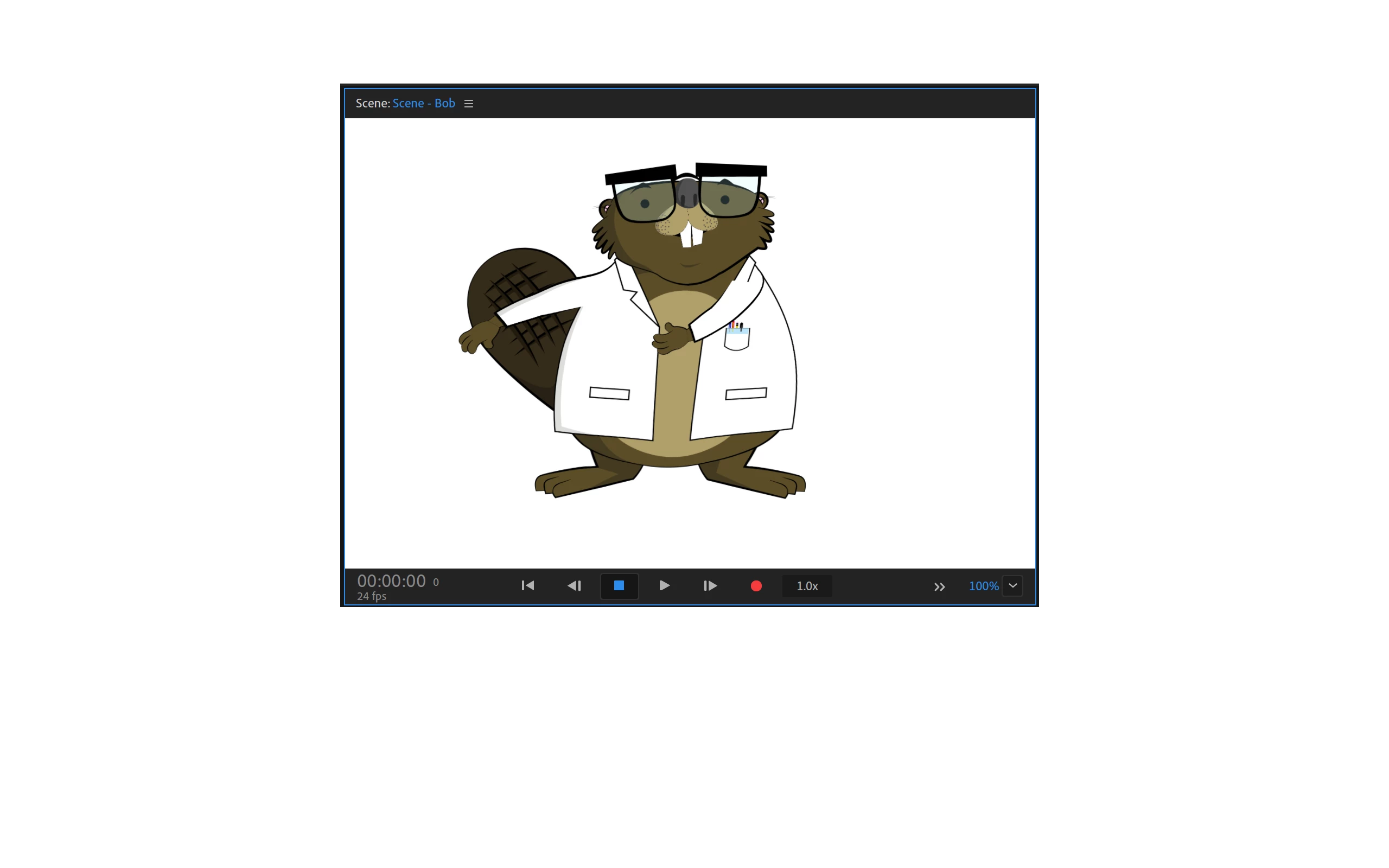
Task: Step forward one frame
Action: [710, 585]
